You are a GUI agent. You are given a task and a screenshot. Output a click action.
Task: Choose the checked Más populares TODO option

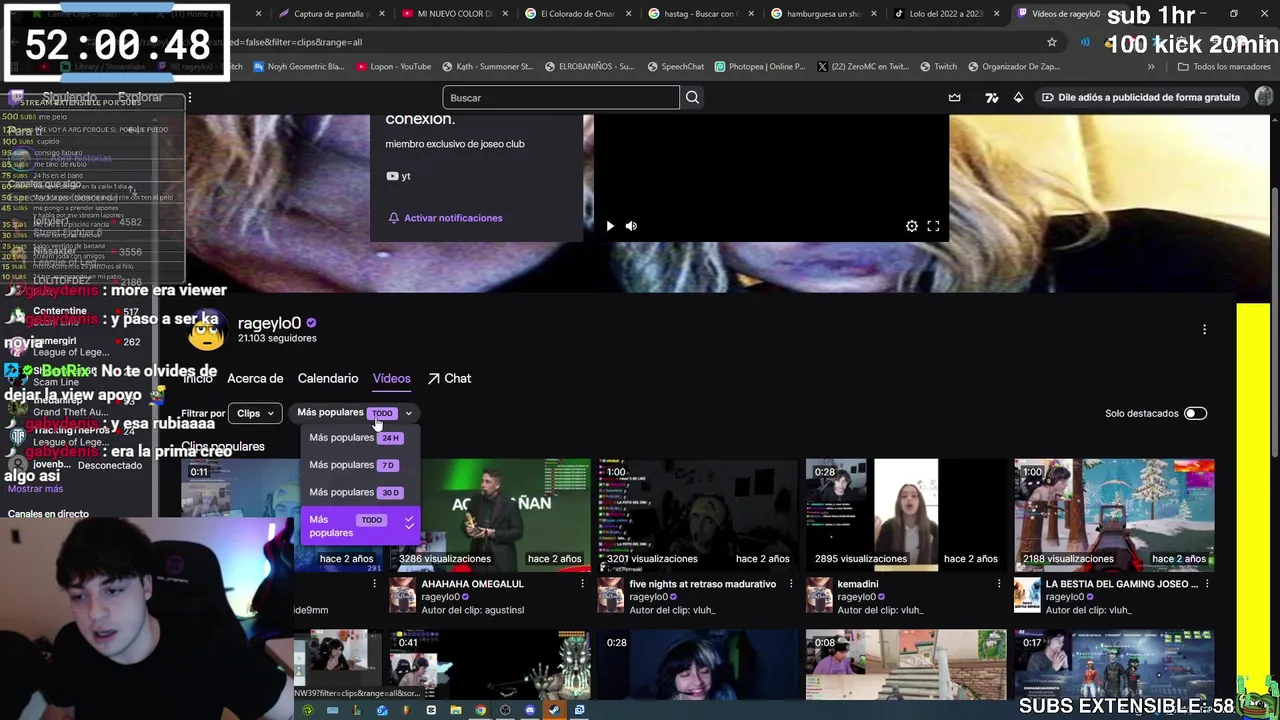[x=360, y=526]
